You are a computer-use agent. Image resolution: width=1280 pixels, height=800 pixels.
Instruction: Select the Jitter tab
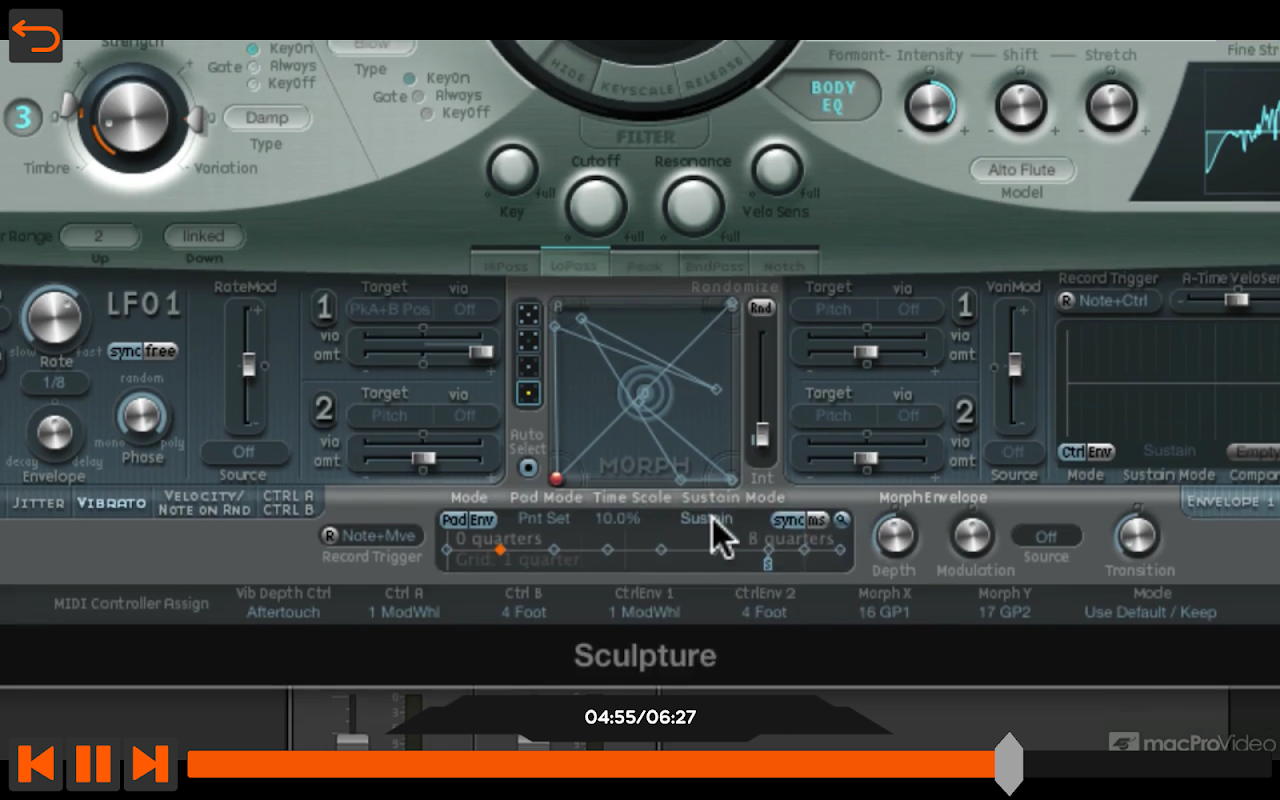(39, 503)
